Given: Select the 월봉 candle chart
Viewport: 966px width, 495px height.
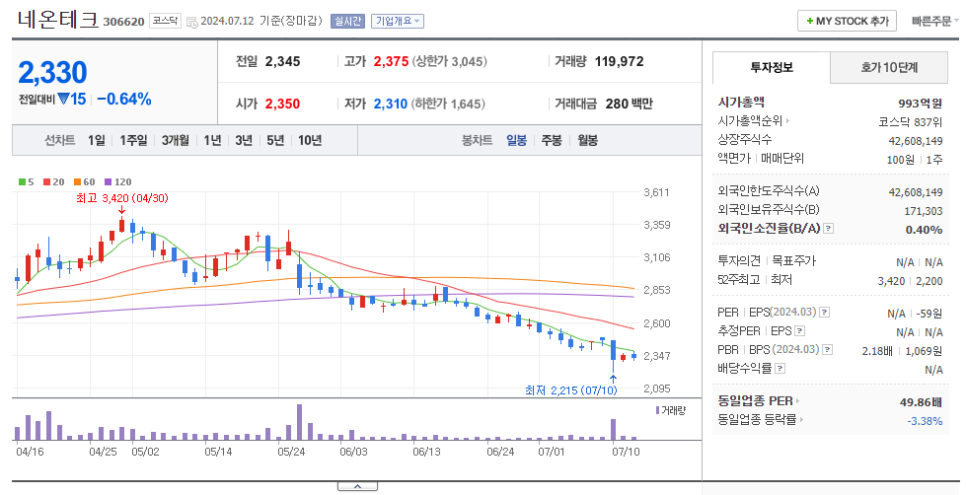Looking at the screenshot, I should (x=588, y=141).
